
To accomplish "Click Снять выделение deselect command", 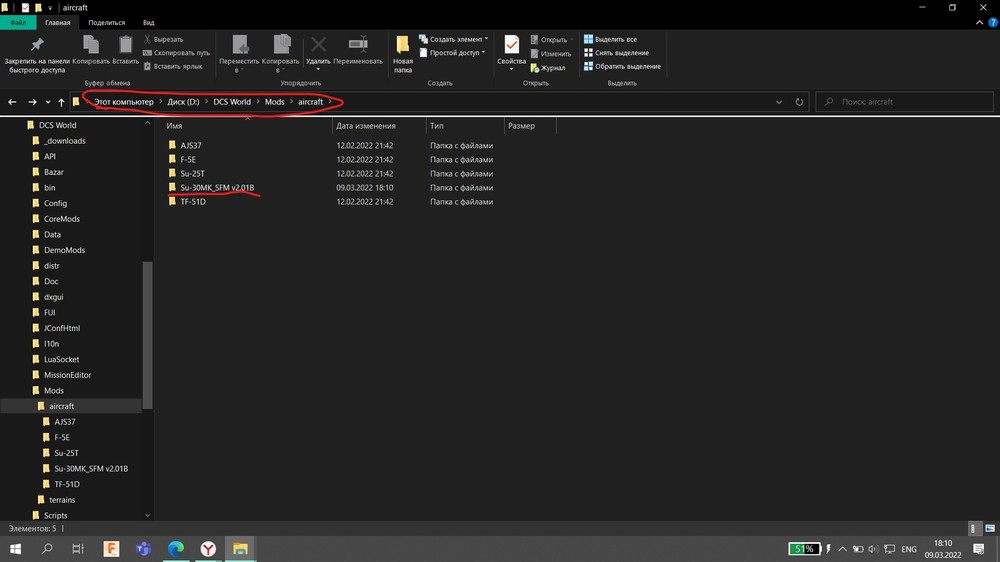I will (x=616, y=53).
